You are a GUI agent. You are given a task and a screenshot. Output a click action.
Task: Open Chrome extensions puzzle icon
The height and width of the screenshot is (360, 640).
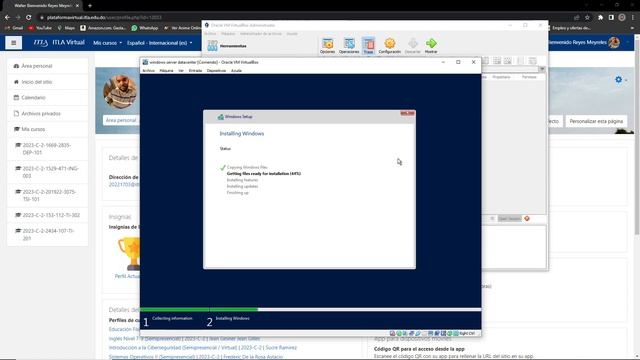[600, 17]
